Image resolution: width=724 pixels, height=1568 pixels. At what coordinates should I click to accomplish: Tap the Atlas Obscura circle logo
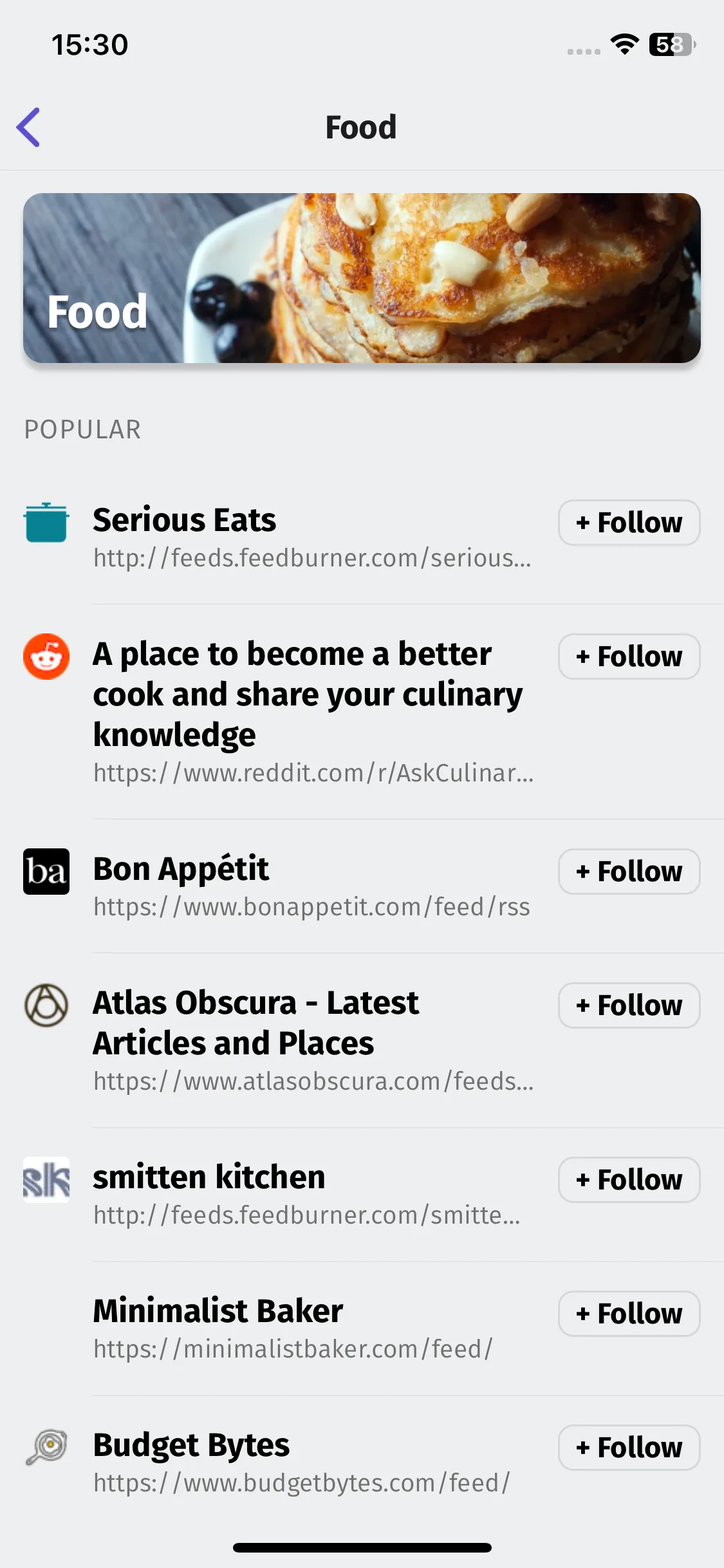[46, 1005]
